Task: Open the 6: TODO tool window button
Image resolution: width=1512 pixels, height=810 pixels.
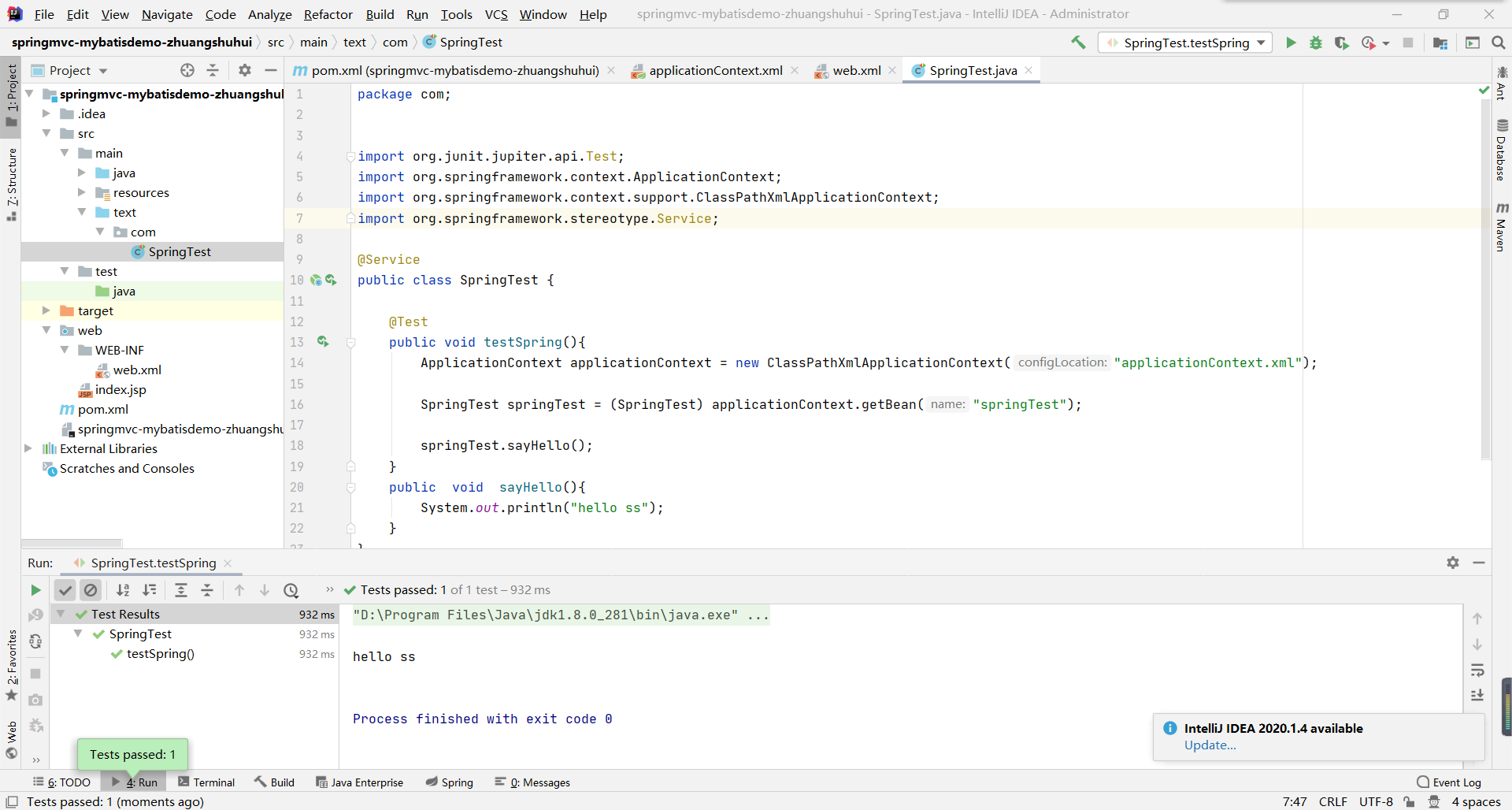Action: click(x=61, y=782)
